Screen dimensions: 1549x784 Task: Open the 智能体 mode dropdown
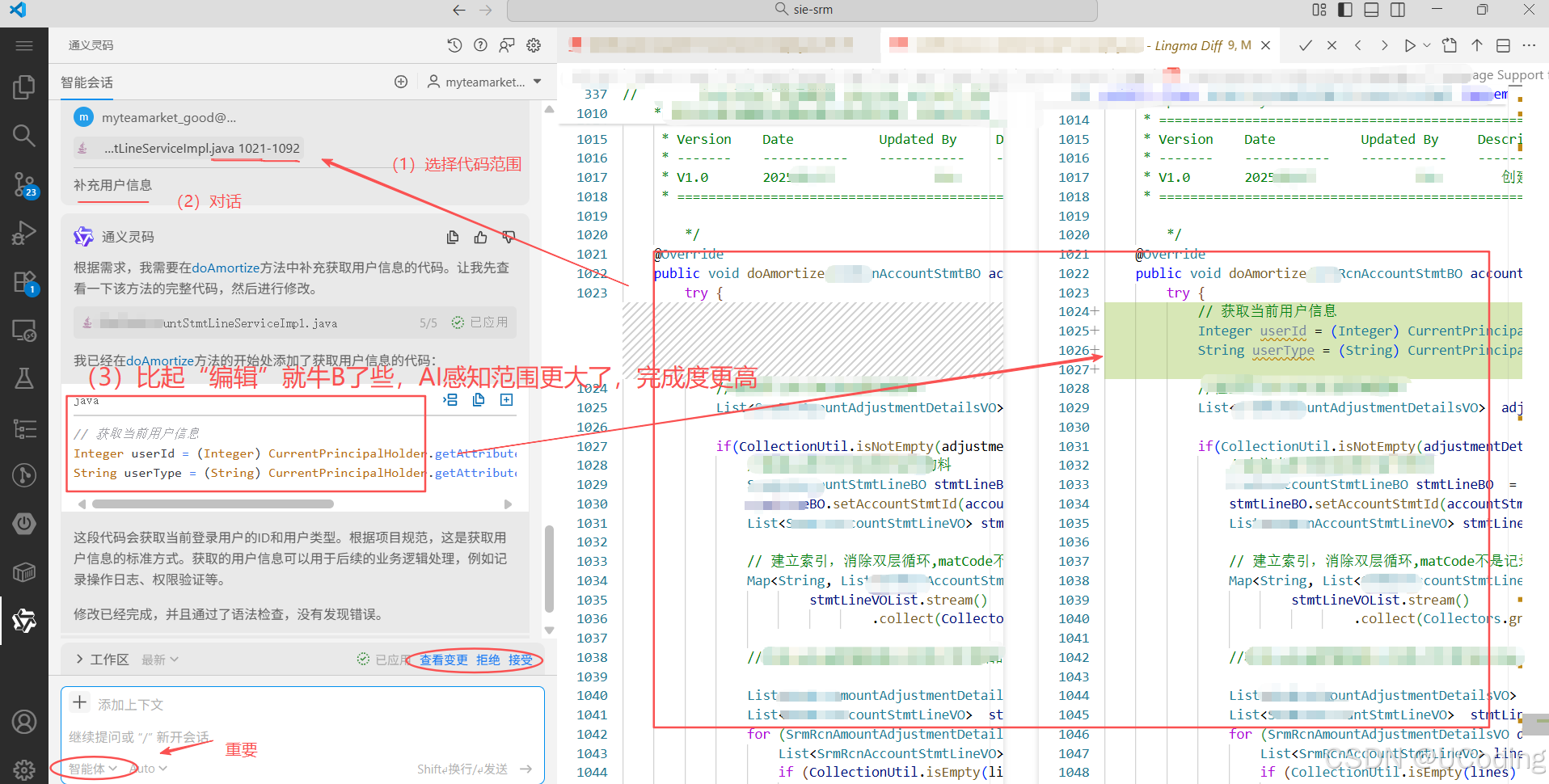(92, 769)
